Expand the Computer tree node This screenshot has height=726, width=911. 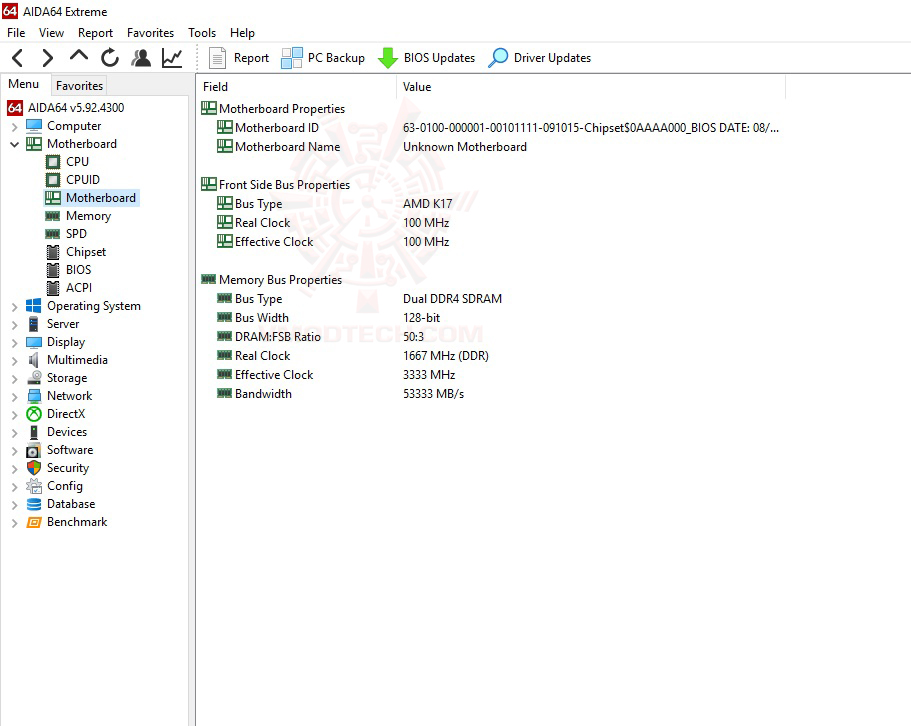tap(15, 127)
